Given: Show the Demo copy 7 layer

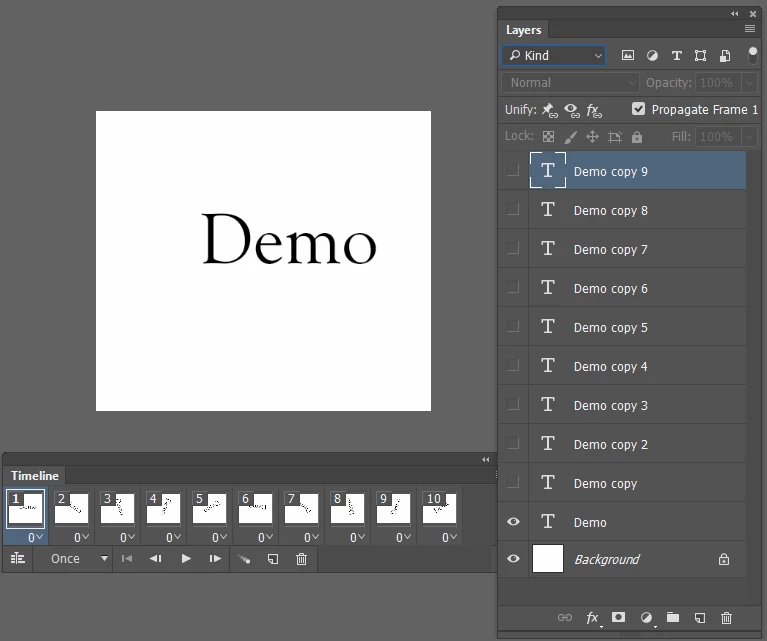Looking at the screenshot, I should [x=513, y=248].
